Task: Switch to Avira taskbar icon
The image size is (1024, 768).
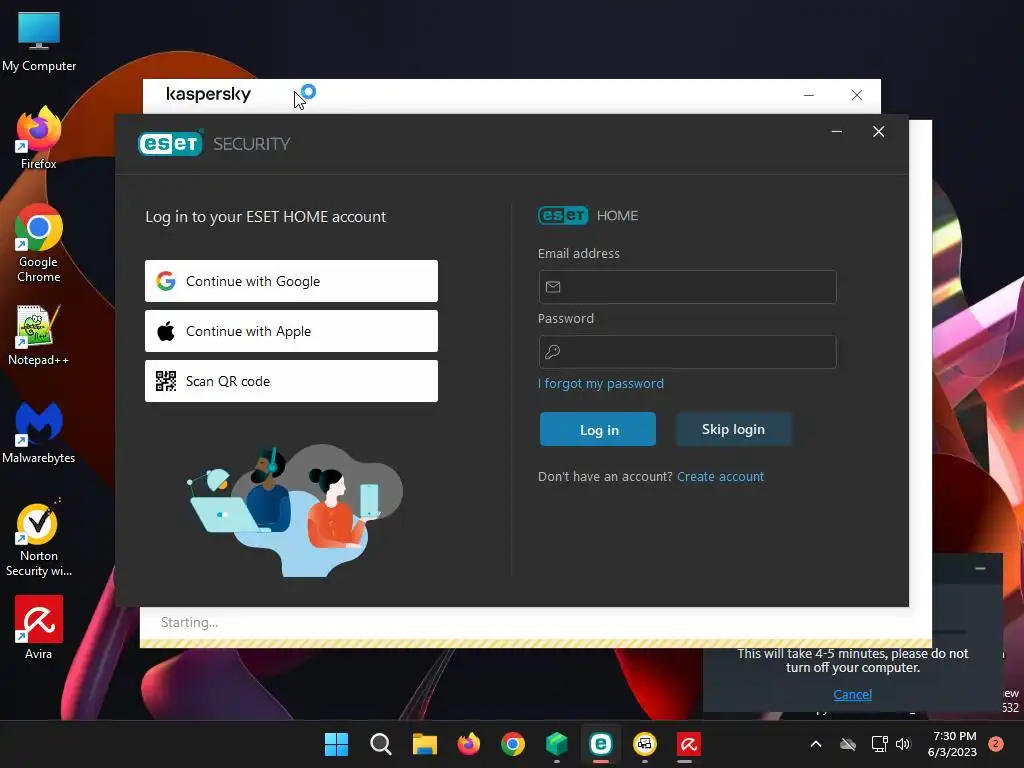Action: [x=688, y=744]
